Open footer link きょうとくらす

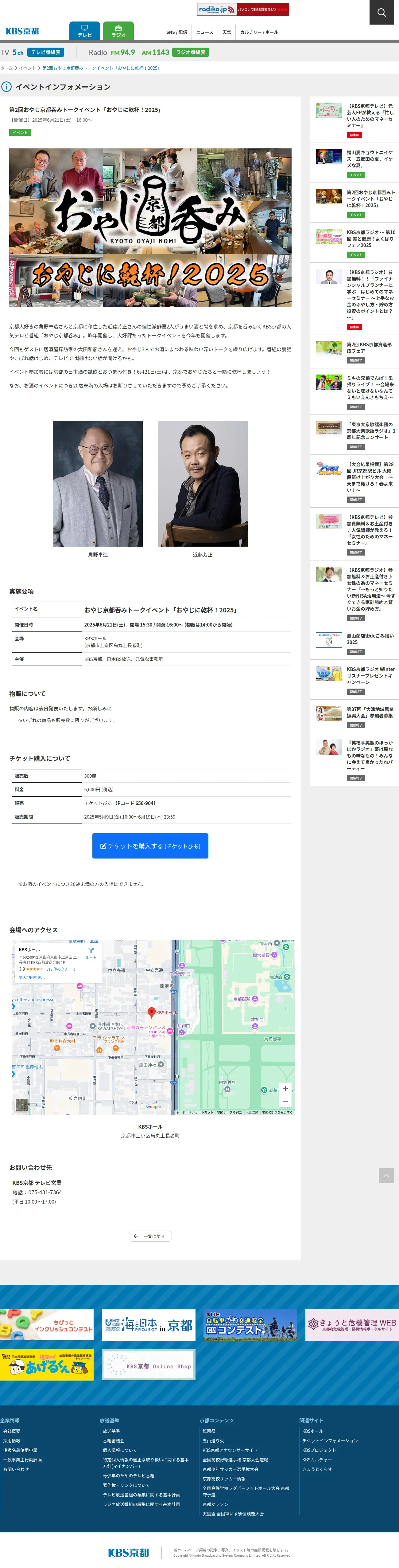coord(317,1469)
